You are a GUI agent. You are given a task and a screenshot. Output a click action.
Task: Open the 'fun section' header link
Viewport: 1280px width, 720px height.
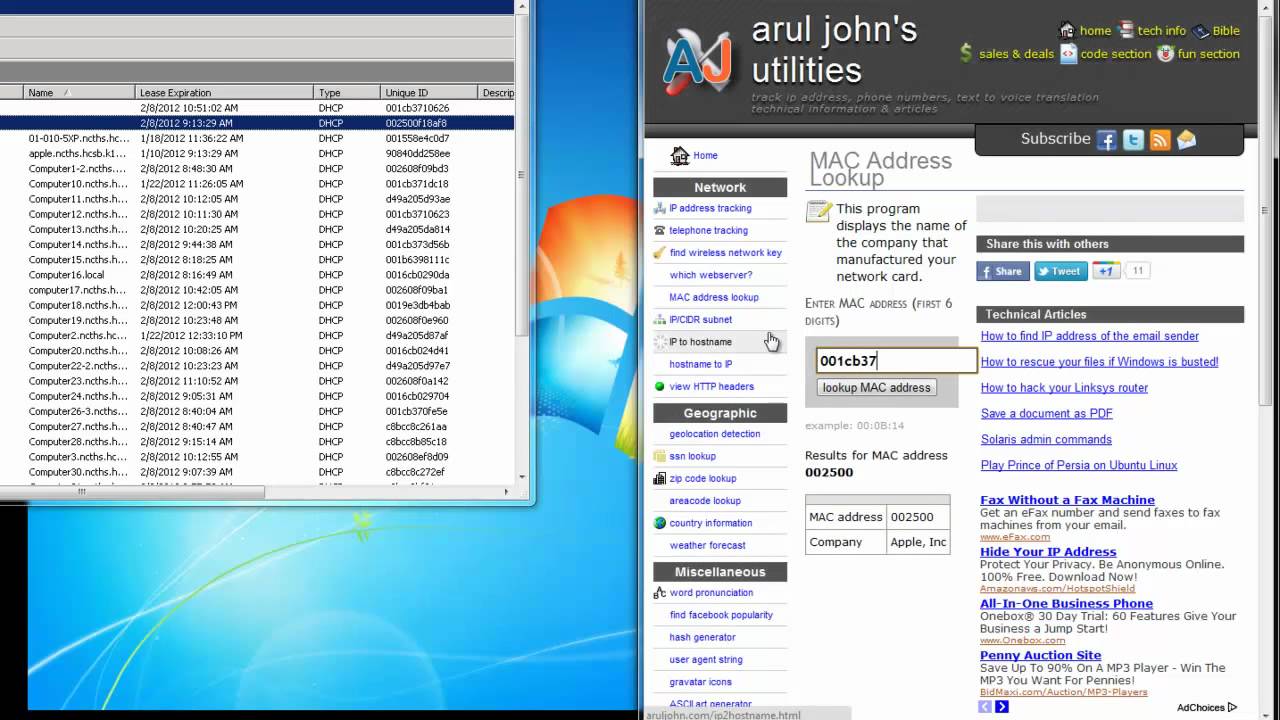pos(1209,54)
